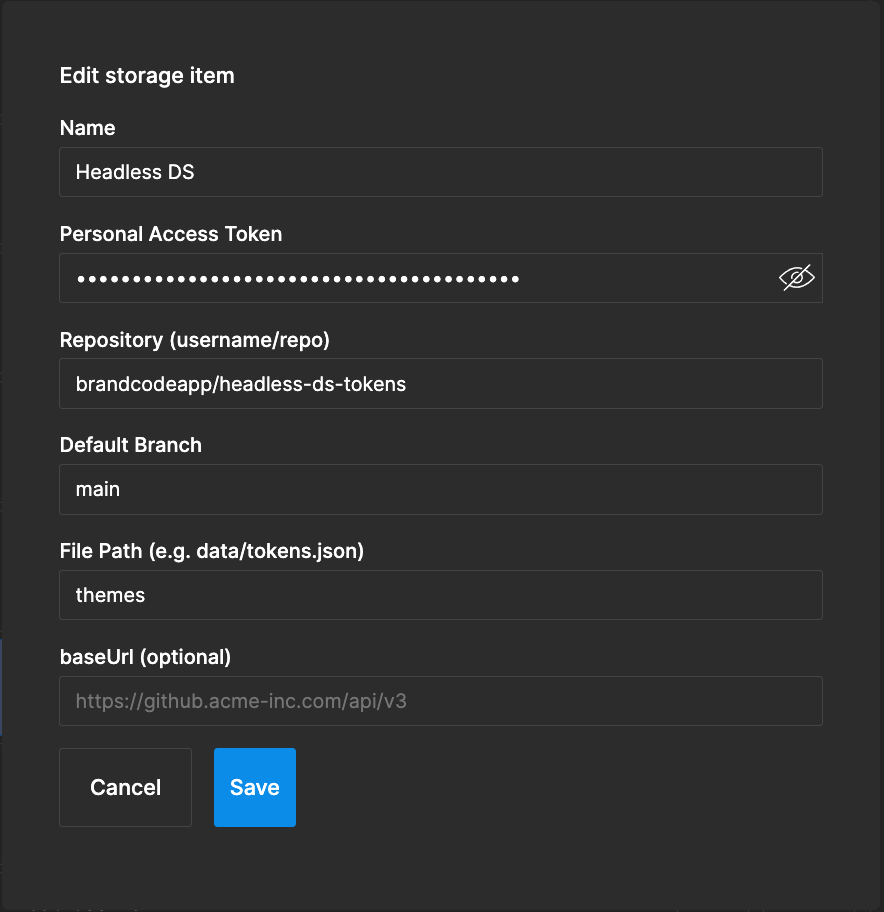Select the Default Branch field containing main
Screen dimensions: 884x912
(x=441, y=489)
